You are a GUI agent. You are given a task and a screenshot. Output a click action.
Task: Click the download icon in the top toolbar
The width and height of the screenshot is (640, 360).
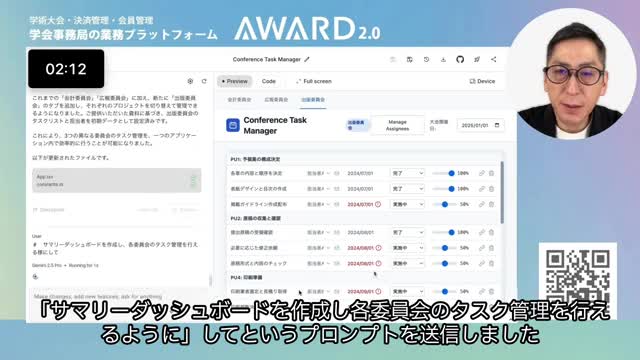[x=443, y=59]
